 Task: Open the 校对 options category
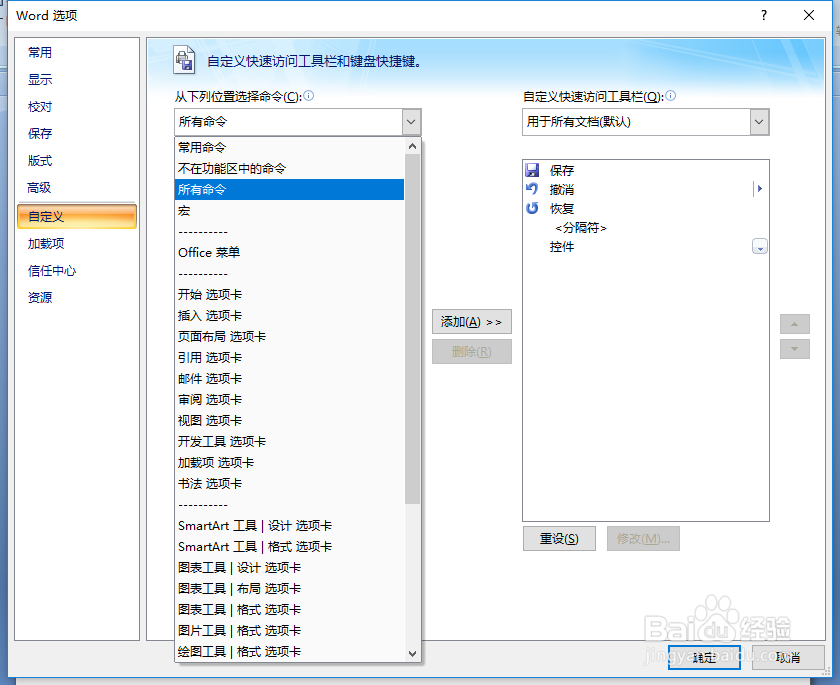tap(77, 107)
